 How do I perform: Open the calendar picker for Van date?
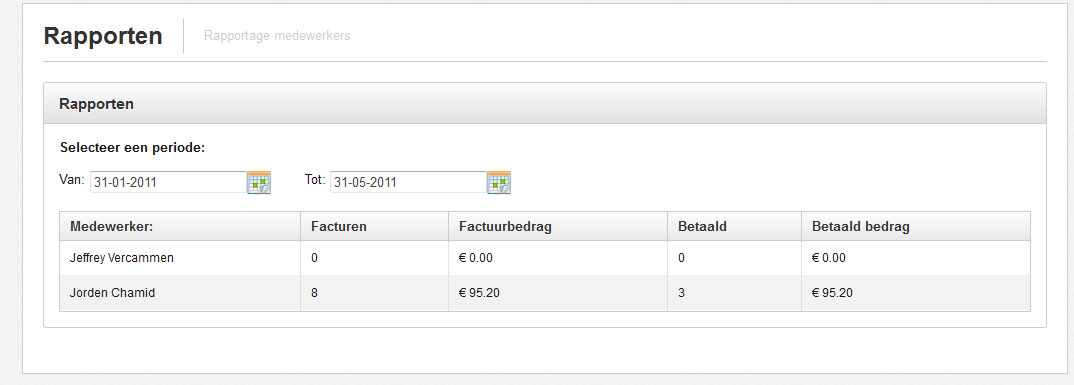tap(259, 182)
